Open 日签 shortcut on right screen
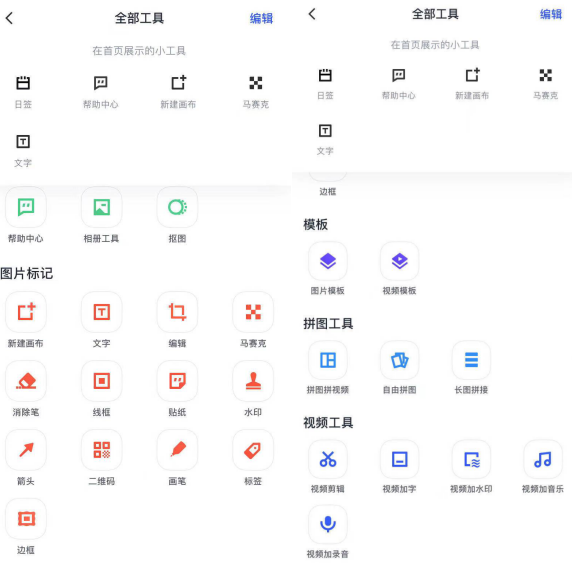The width and height of the screenshot is (572, 566). click(325, 84)
